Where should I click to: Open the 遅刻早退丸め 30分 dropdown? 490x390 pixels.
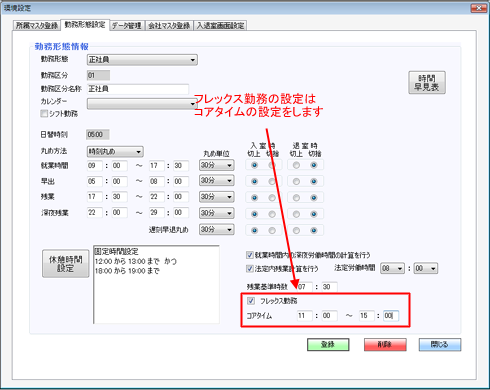pyautogui.click(x=217, y=230)
